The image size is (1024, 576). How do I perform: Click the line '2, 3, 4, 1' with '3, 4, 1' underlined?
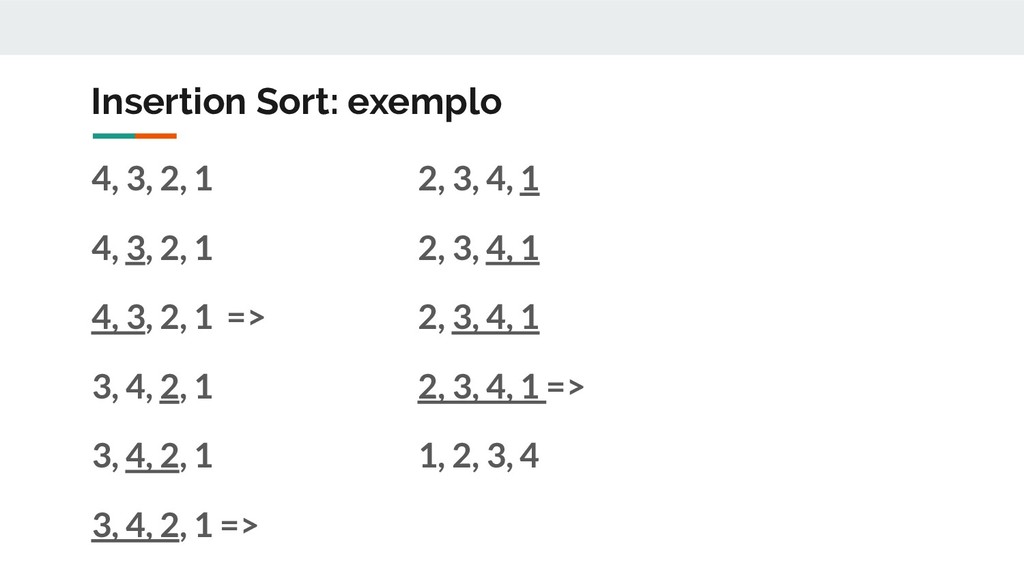[479, 318]
